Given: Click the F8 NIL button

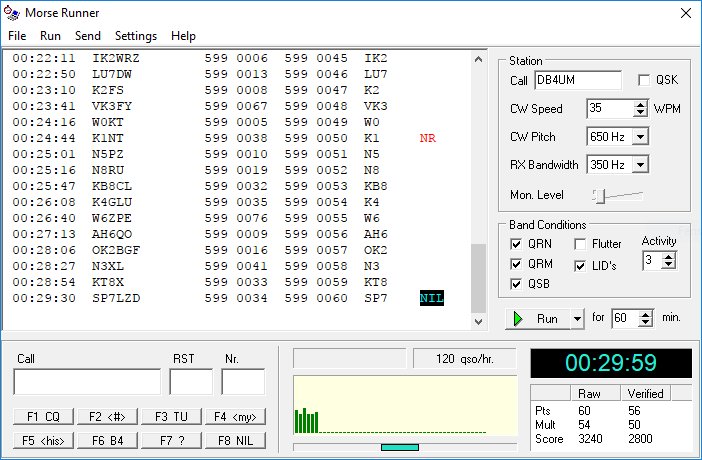Looking at the screenshot, I should [235, 440].
